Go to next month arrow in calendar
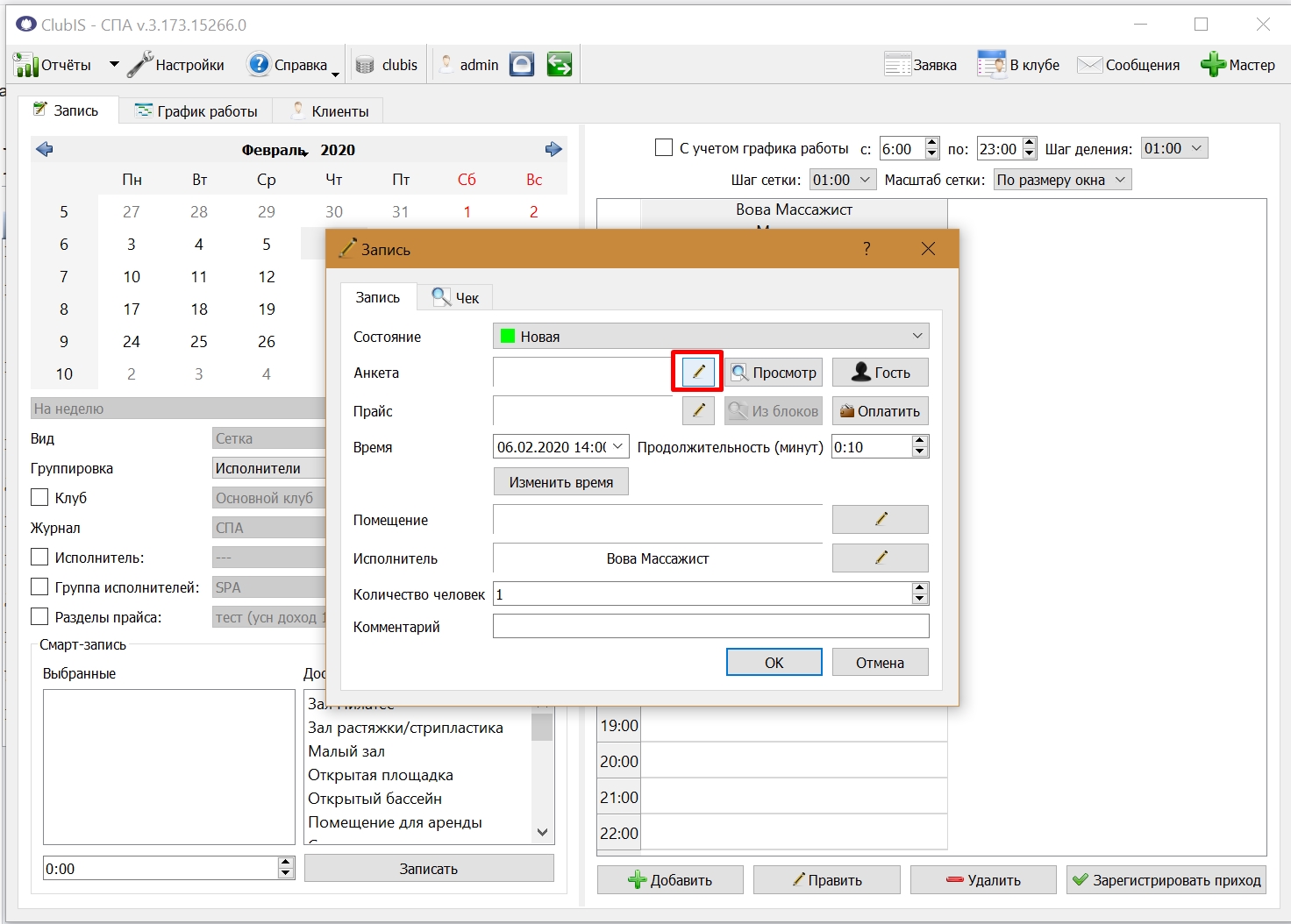 [x=553, y=149]
